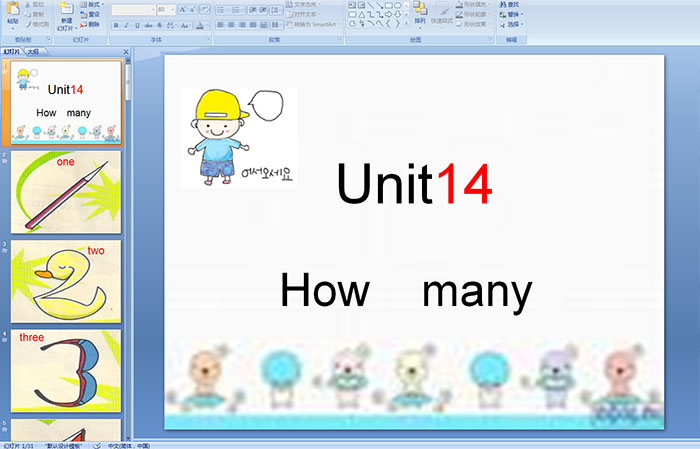Open the font size box showing 80

[x=166, y=9]
